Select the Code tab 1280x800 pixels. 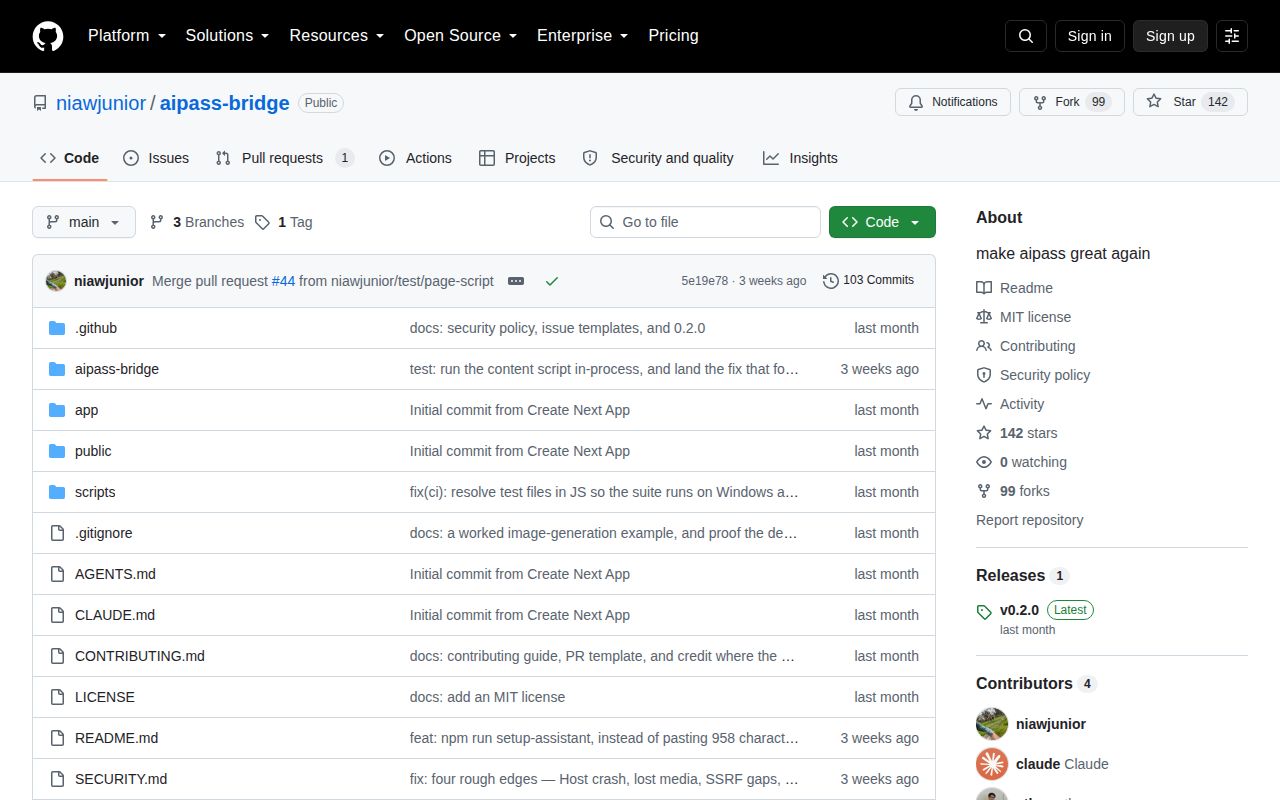[x=69, y=158]
